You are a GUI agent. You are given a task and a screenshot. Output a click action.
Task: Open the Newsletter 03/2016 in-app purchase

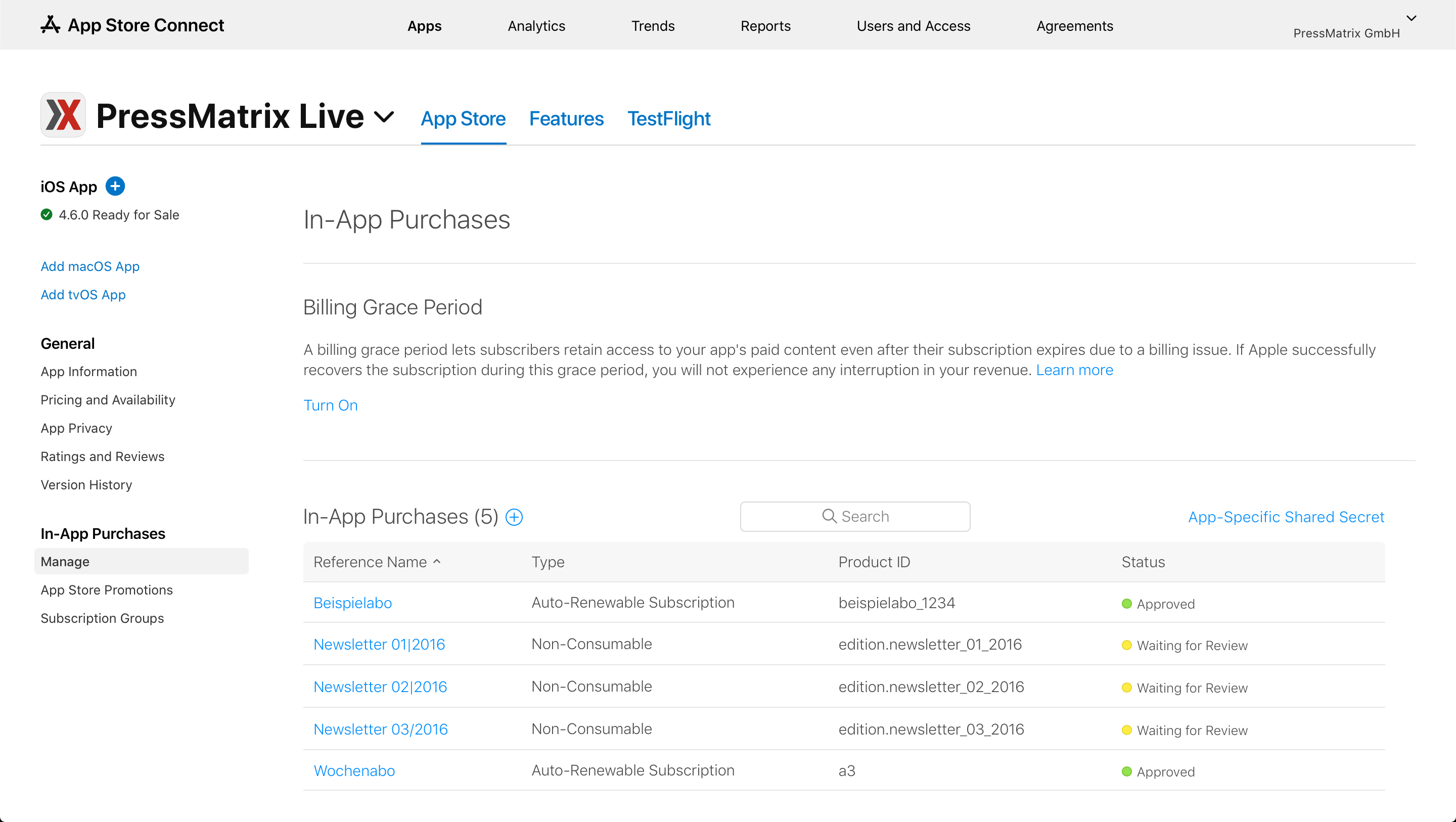click(380, 729)
